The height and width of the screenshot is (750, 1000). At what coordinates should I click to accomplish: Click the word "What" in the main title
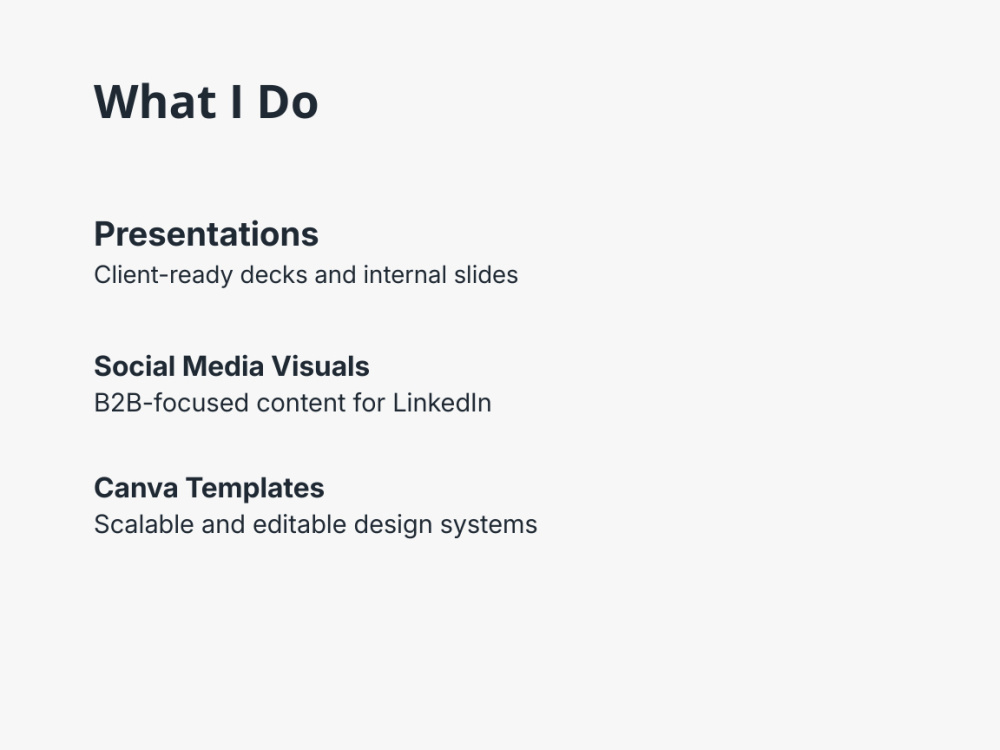(155, 102)
